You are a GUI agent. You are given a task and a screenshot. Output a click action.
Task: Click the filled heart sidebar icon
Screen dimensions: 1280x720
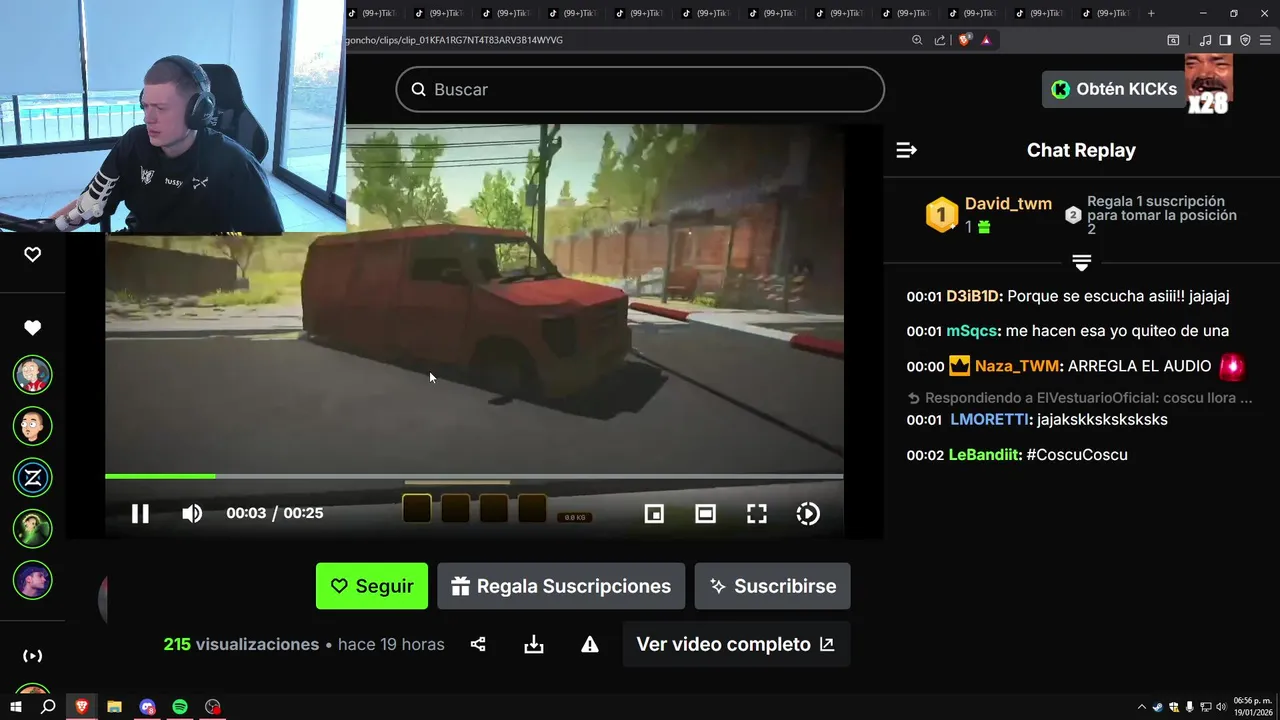click(x=32, y=328)
